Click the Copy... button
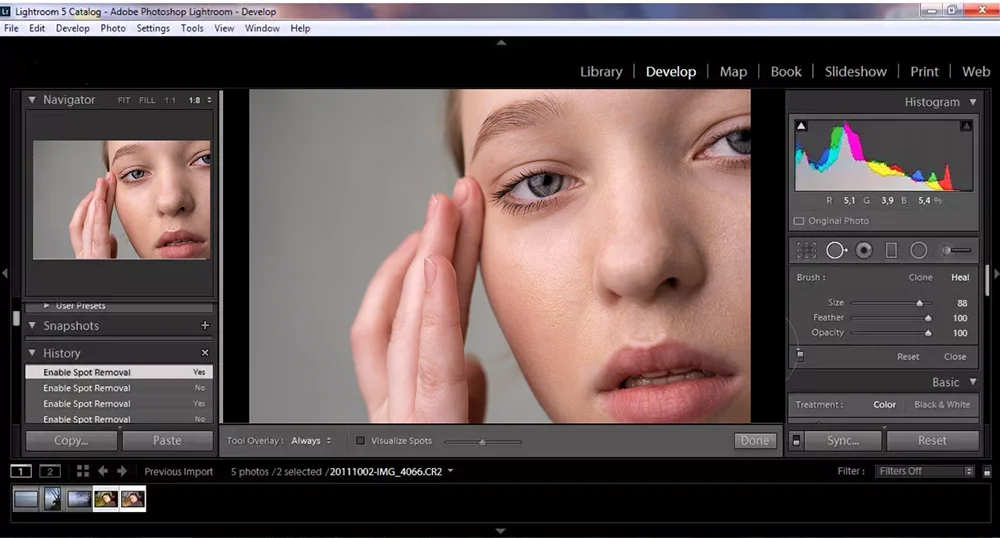 click(x=71, y=440)
